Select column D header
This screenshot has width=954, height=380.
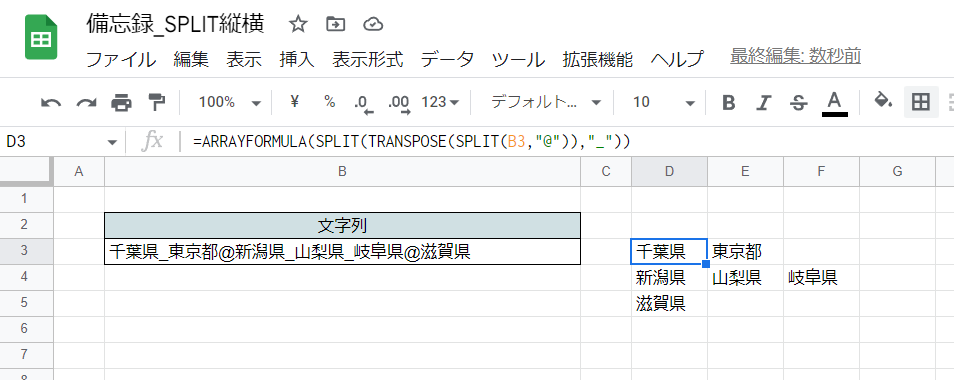click(669, 172)
